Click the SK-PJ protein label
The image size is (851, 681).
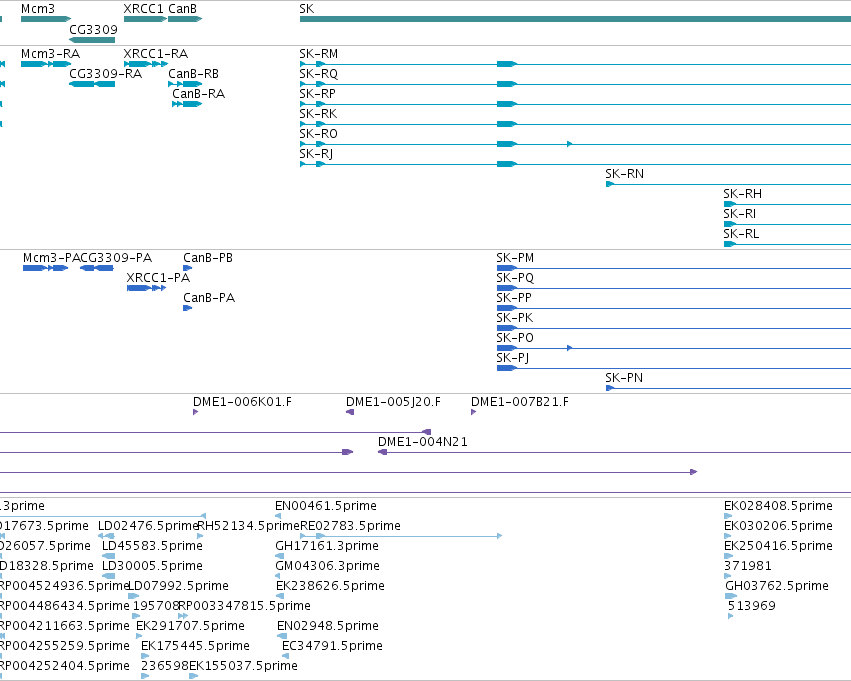tap(512, 358)
